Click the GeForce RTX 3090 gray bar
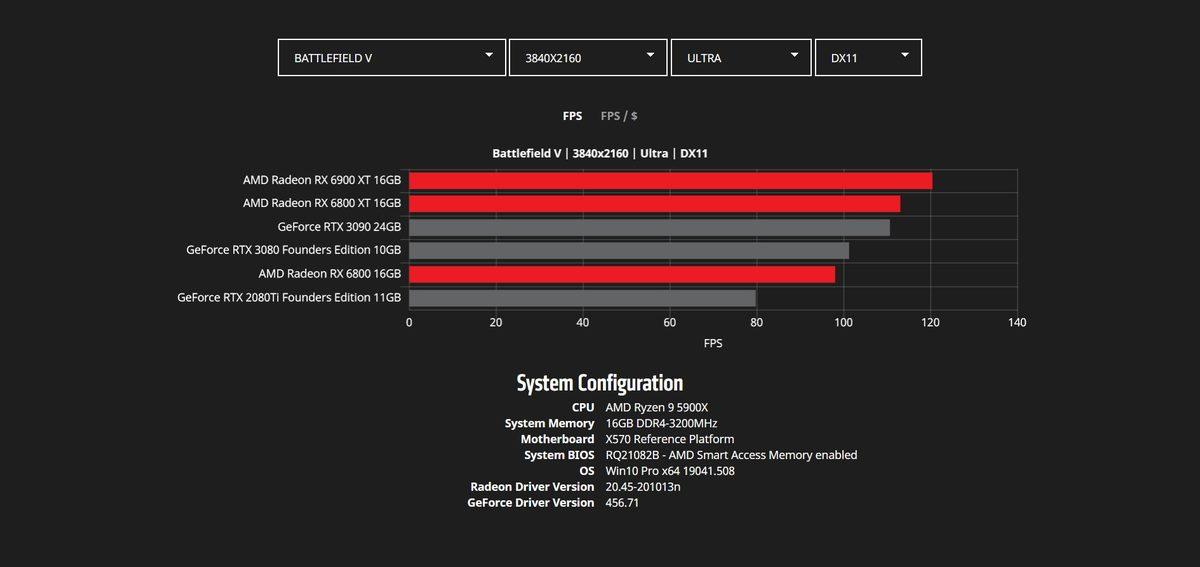The image size is (1200, 567). [650, 227]
